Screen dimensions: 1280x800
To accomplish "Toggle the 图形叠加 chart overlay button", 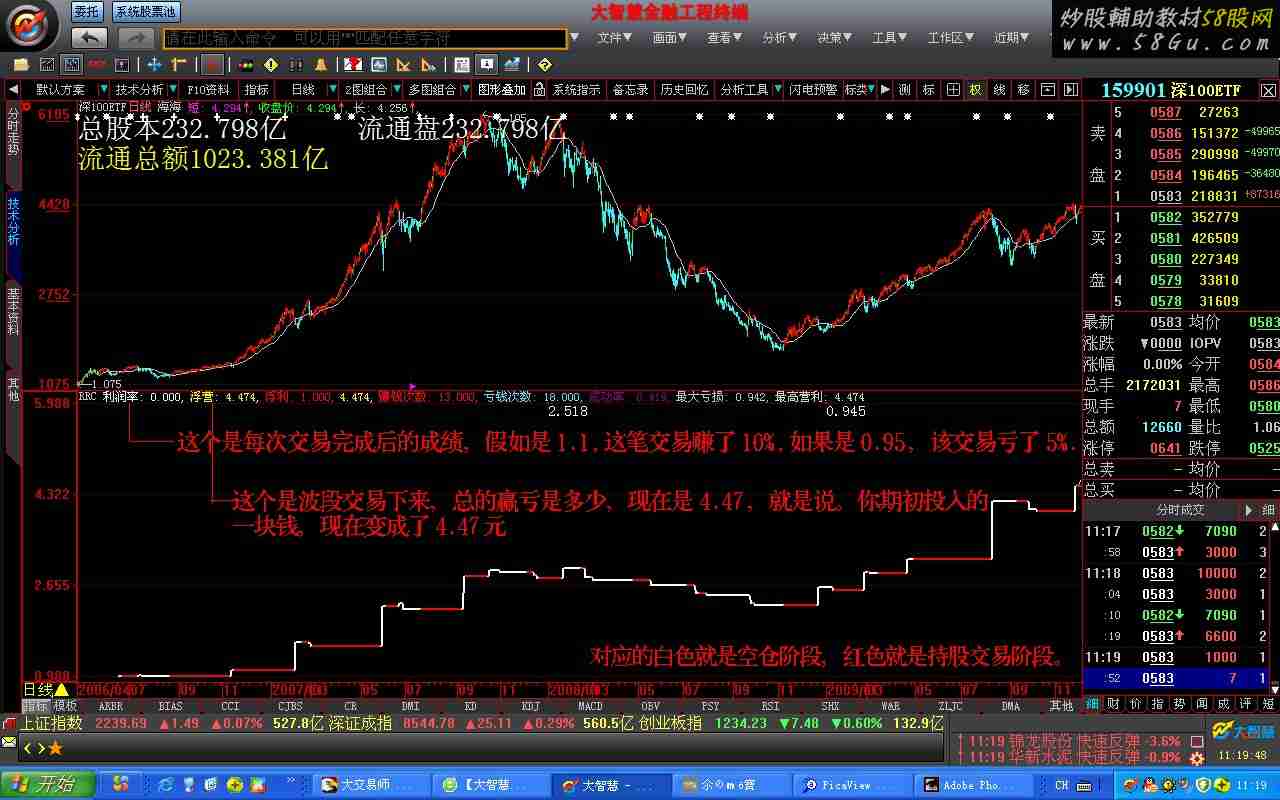I will click(501, 89).
